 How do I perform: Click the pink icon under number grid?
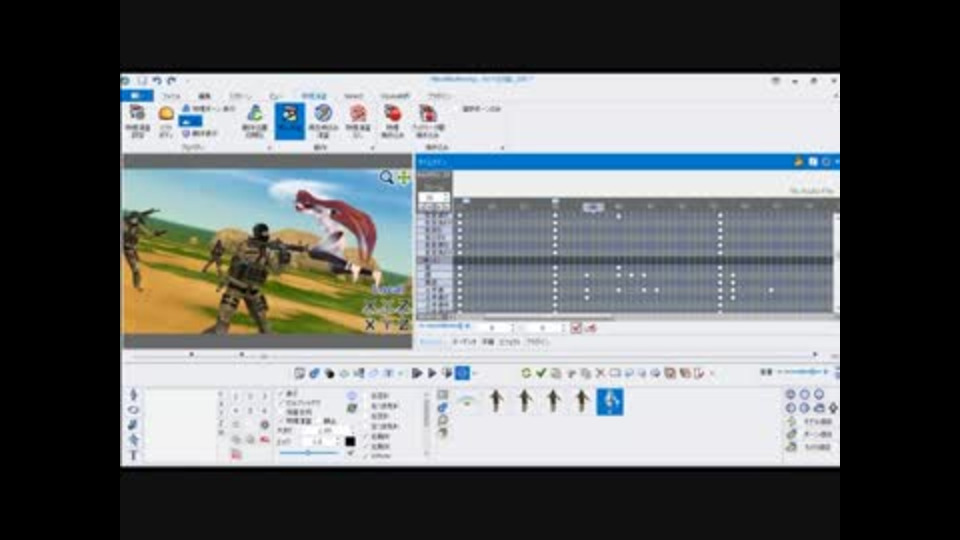click(236, 454)
